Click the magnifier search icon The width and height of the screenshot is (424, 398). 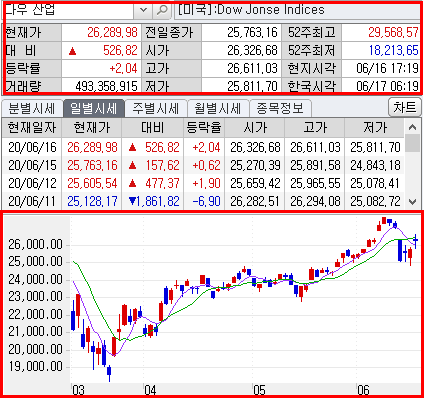162,11
